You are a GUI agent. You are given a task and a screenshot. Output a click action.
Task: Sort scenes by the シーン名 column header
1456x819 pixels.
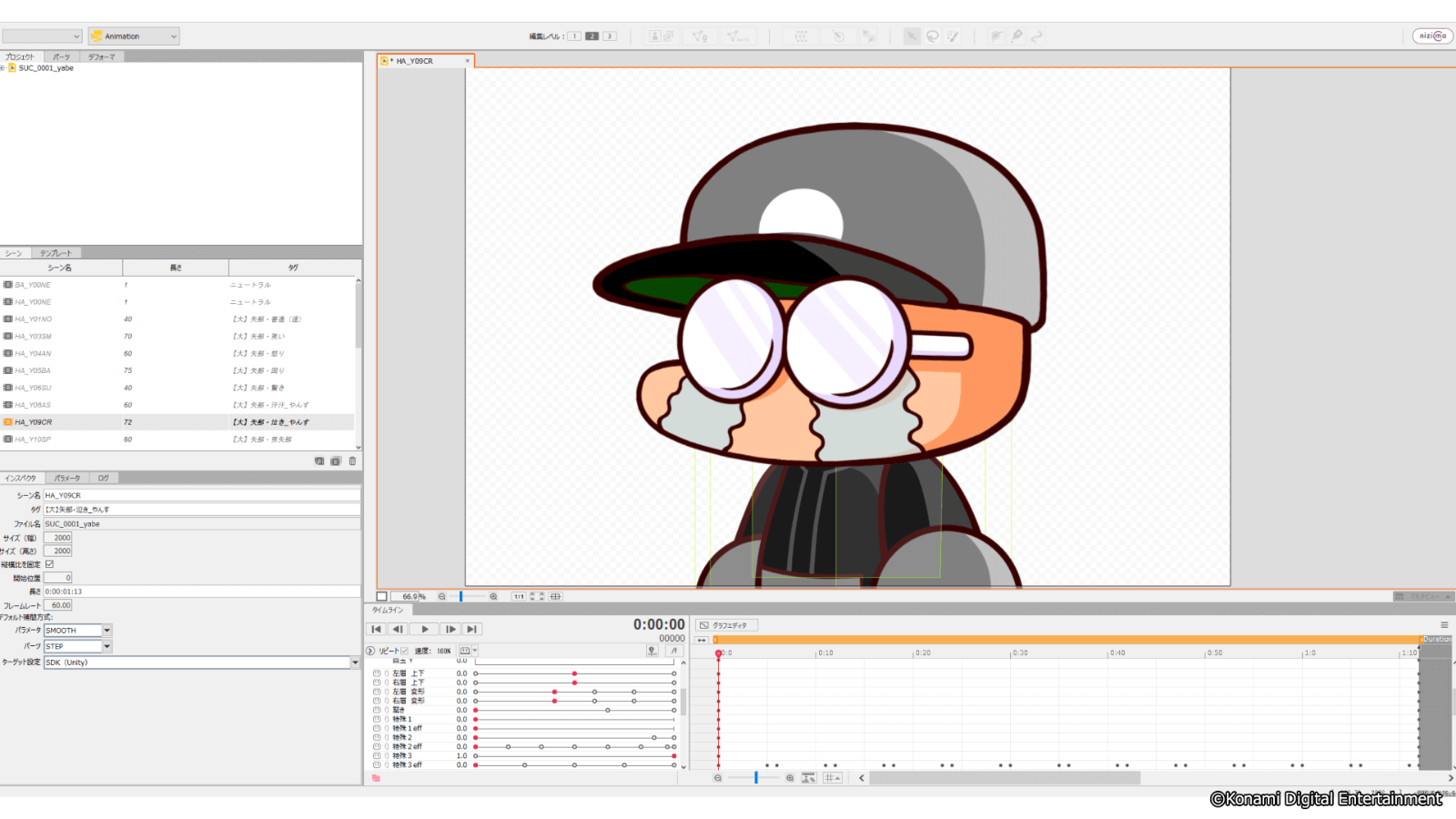(61, 268)
